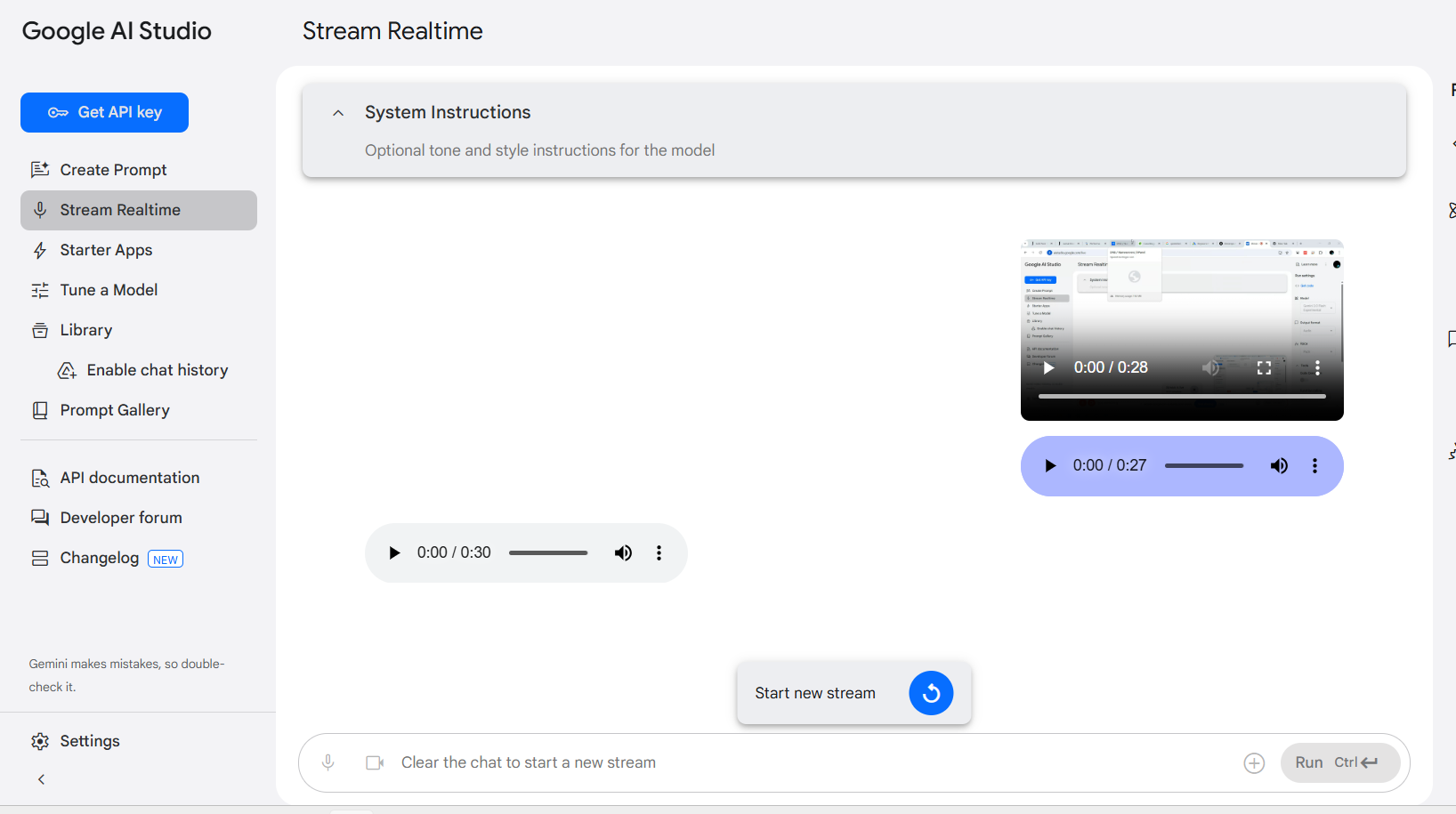Click the Start new stream label

click(x=815, y=693)
